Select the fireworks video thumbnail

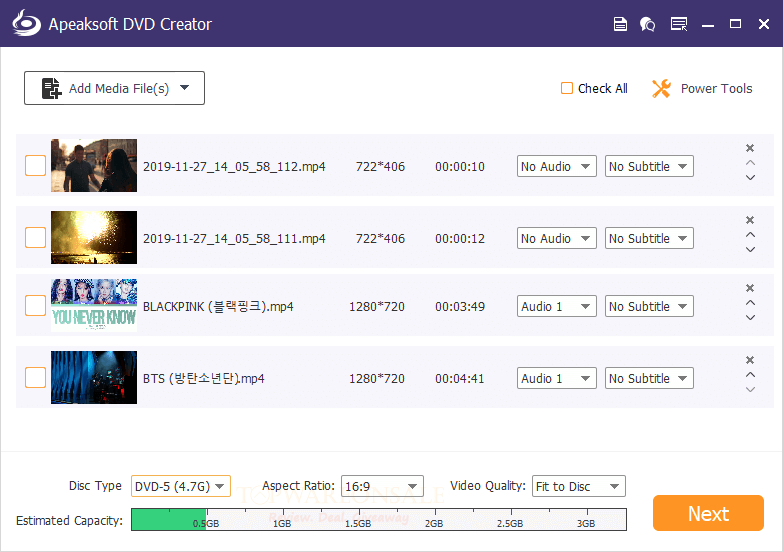pos(94,237)
